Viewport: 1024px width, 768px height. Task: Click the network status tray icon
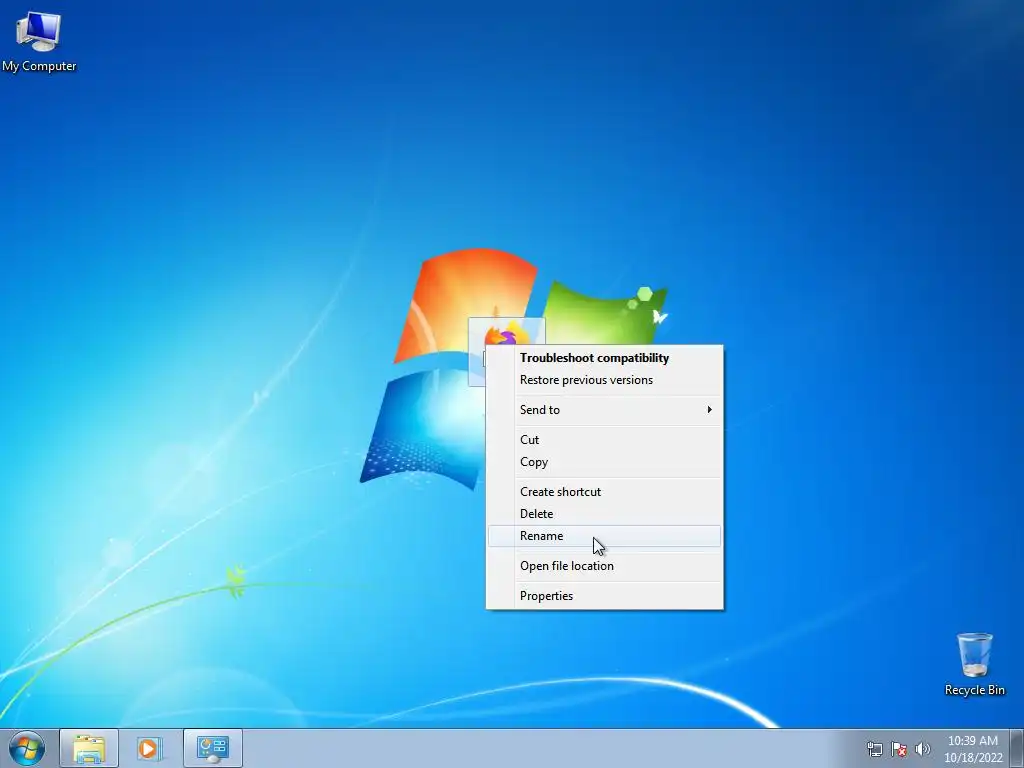(874, 749)
